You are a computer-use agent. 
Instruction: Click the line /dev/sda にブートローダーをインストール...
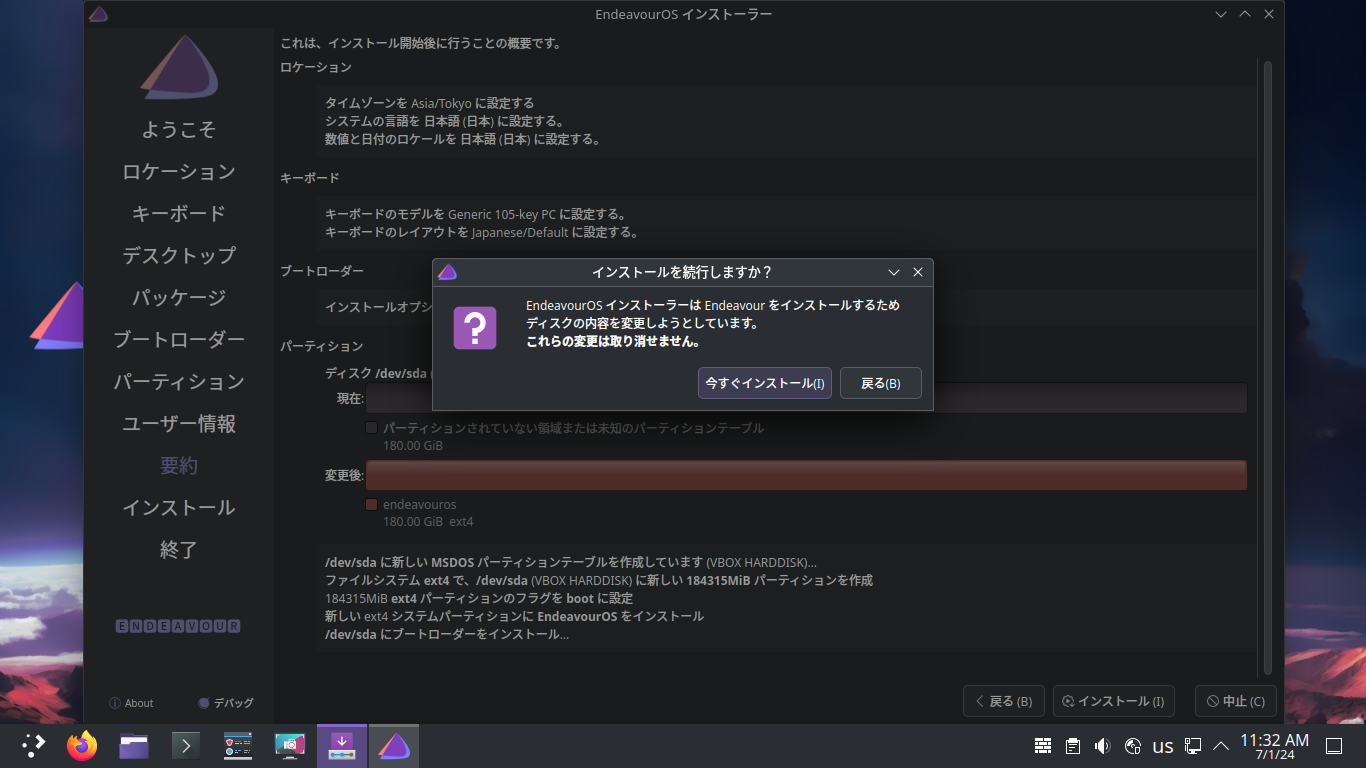[447, 634]
